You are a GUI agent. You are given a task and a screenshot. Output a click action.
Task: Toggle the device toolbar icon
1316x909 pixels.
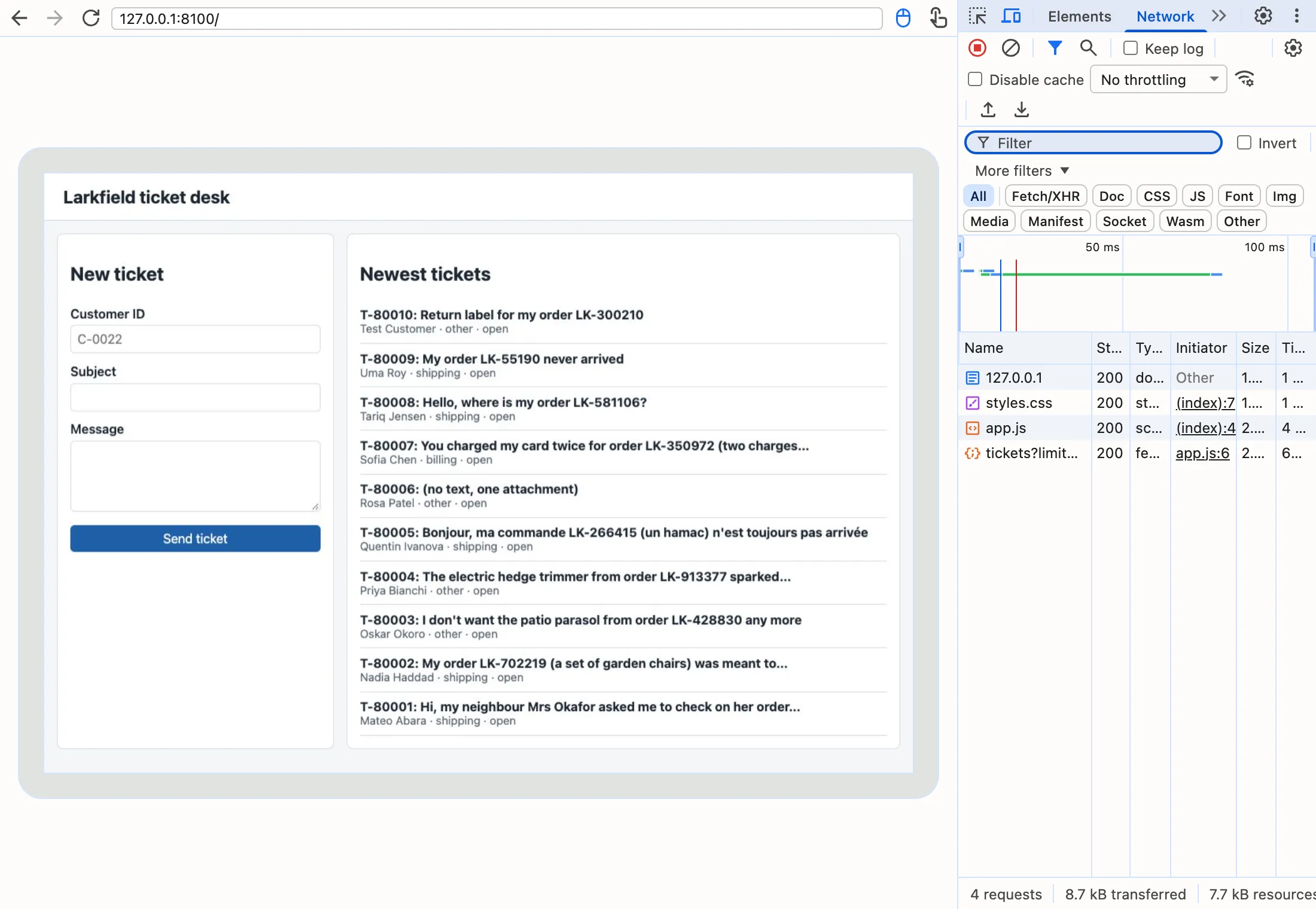tap(1011, 16)
